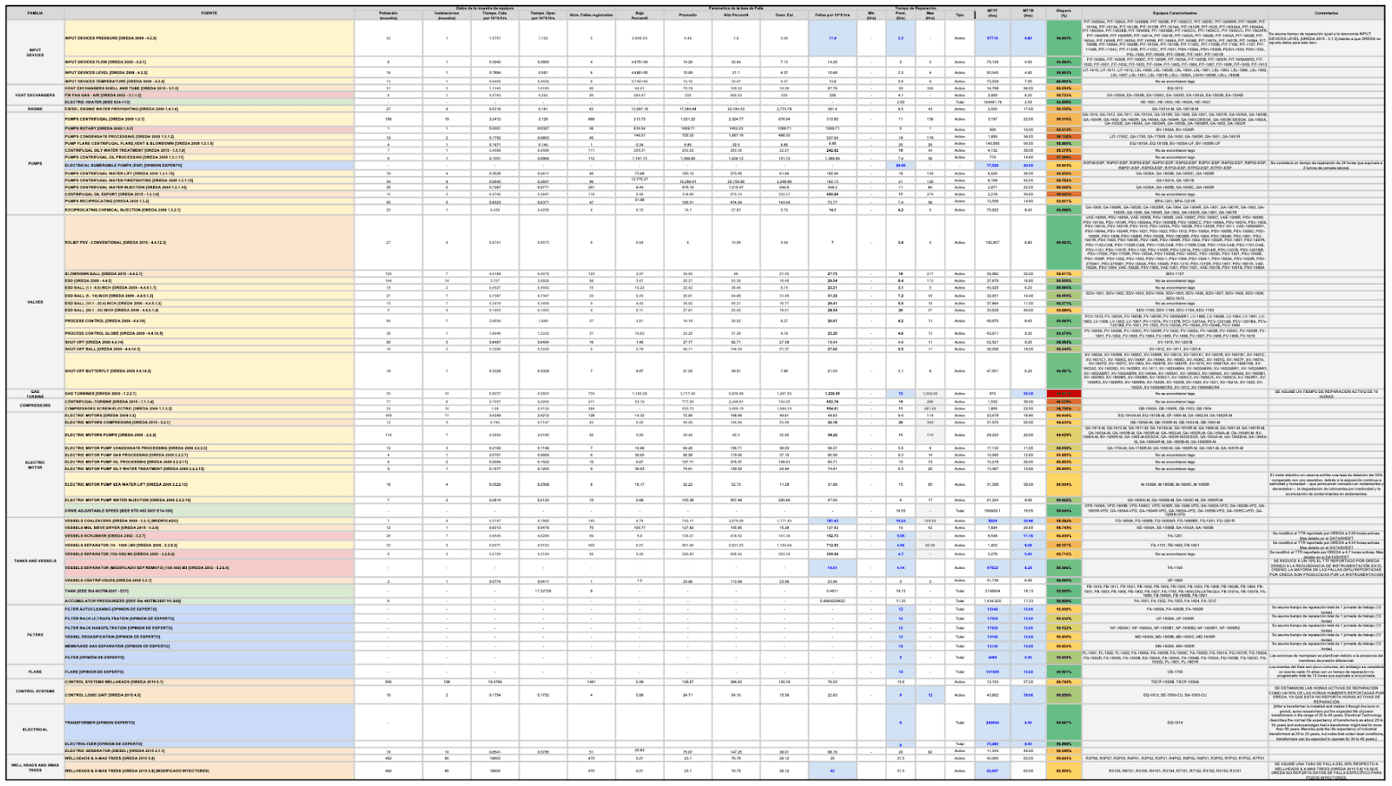Screen dimensions: 1392x786
Task: Select the GAS TURBINES [OREDA 2009] source cell
Action: pyautogui.click(x=209, y=393)
